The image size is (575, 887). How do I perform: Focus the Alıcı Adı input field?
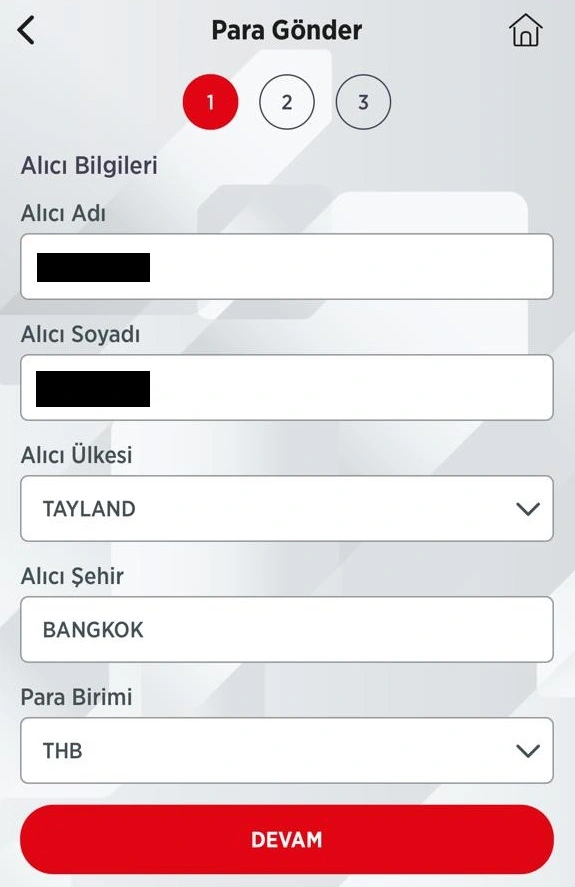click(x=287, y=266)
